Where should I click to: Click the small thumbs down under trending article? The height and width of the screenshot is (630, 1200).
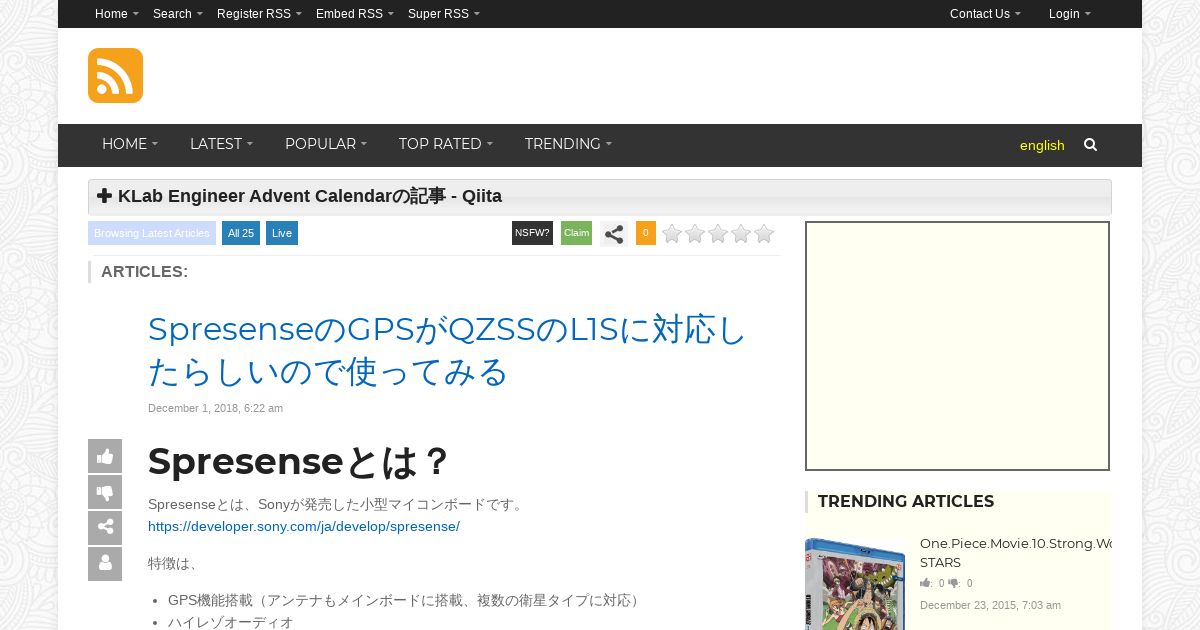[x=954, y=583]
